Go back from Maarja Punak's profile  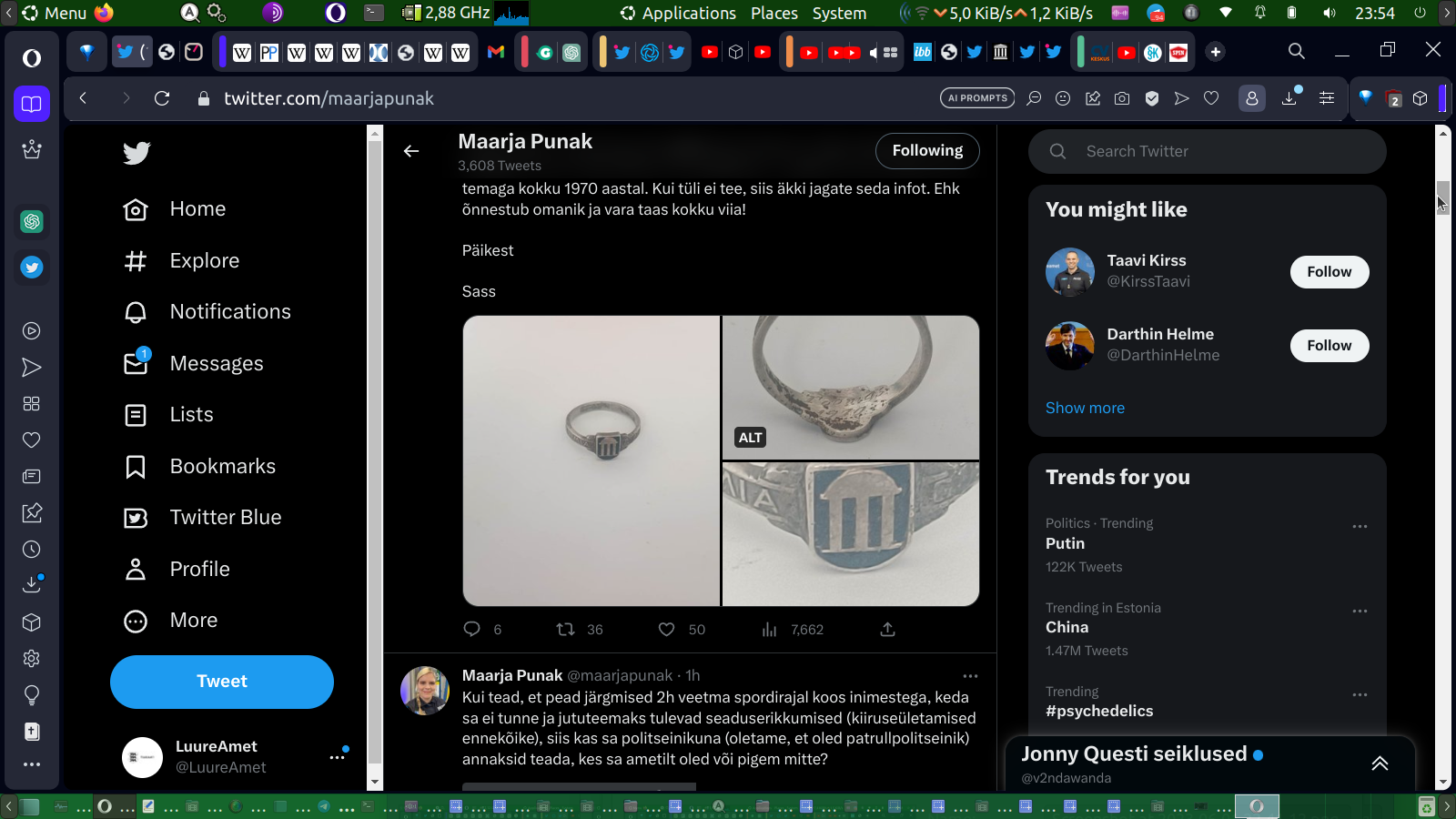tap(411, 151)
